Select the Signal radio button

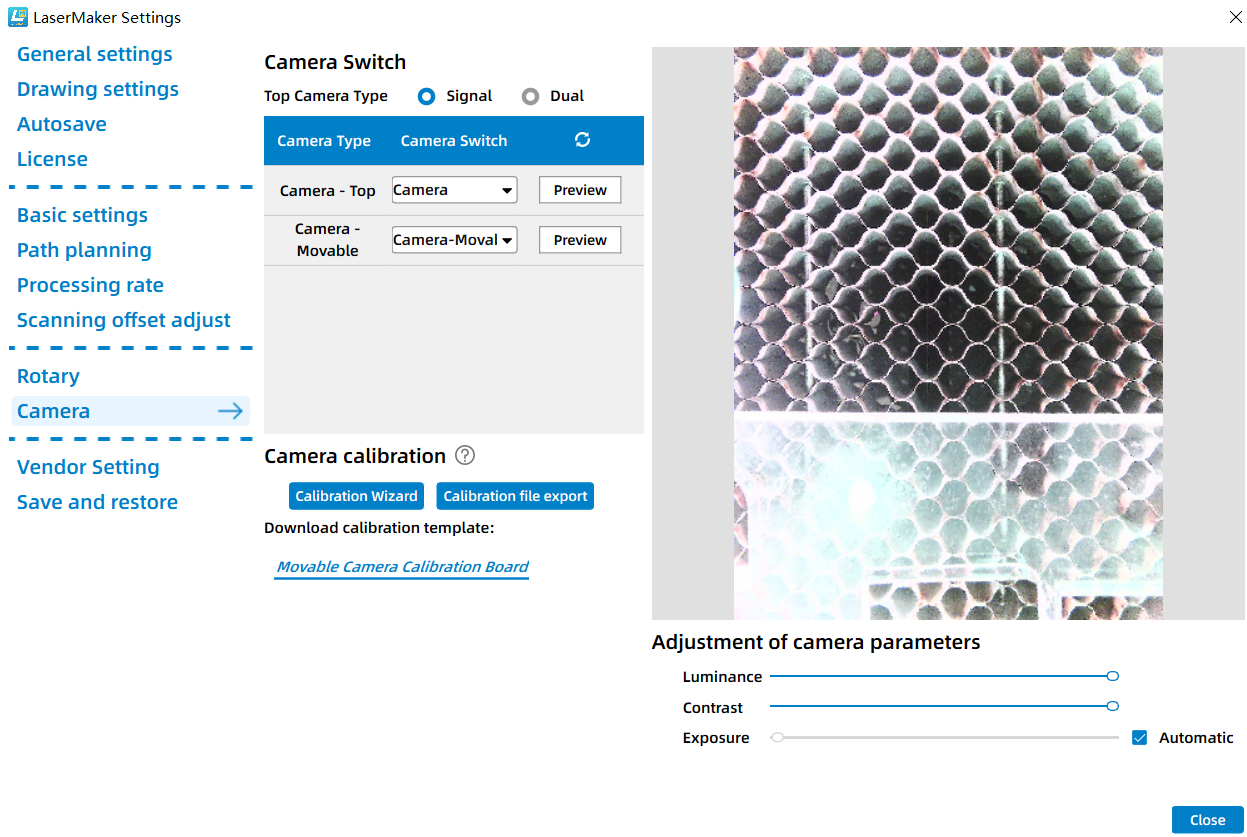pyautogui.click(x=427, y=96)
